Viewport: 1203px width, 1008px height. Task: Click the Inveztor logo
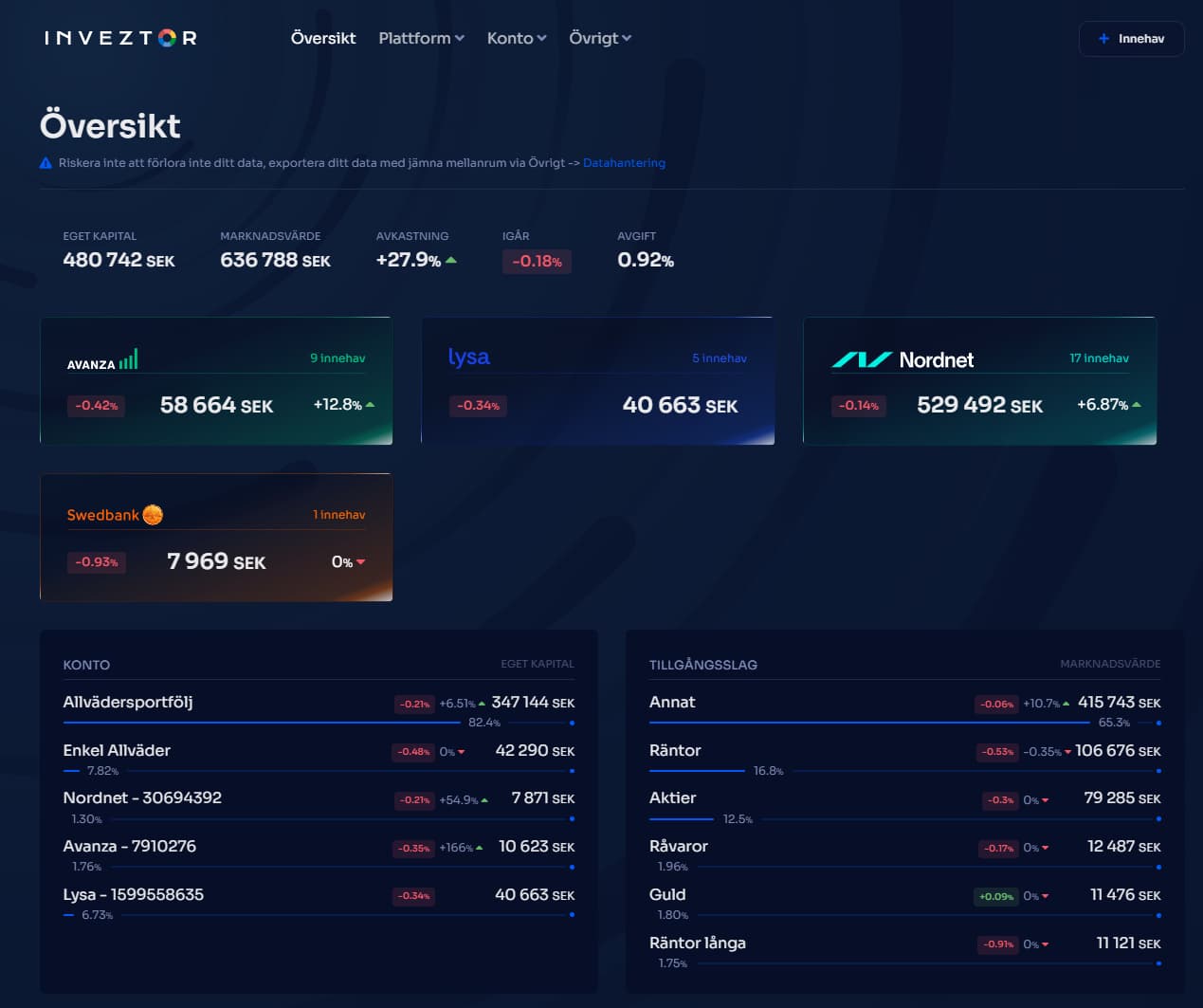(x=120, y=38)
